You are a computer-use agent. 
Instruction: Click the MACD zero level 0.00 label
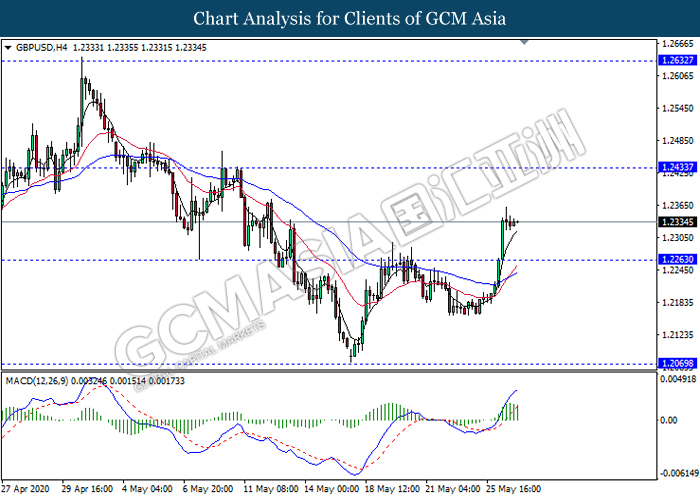pos(668,420)
